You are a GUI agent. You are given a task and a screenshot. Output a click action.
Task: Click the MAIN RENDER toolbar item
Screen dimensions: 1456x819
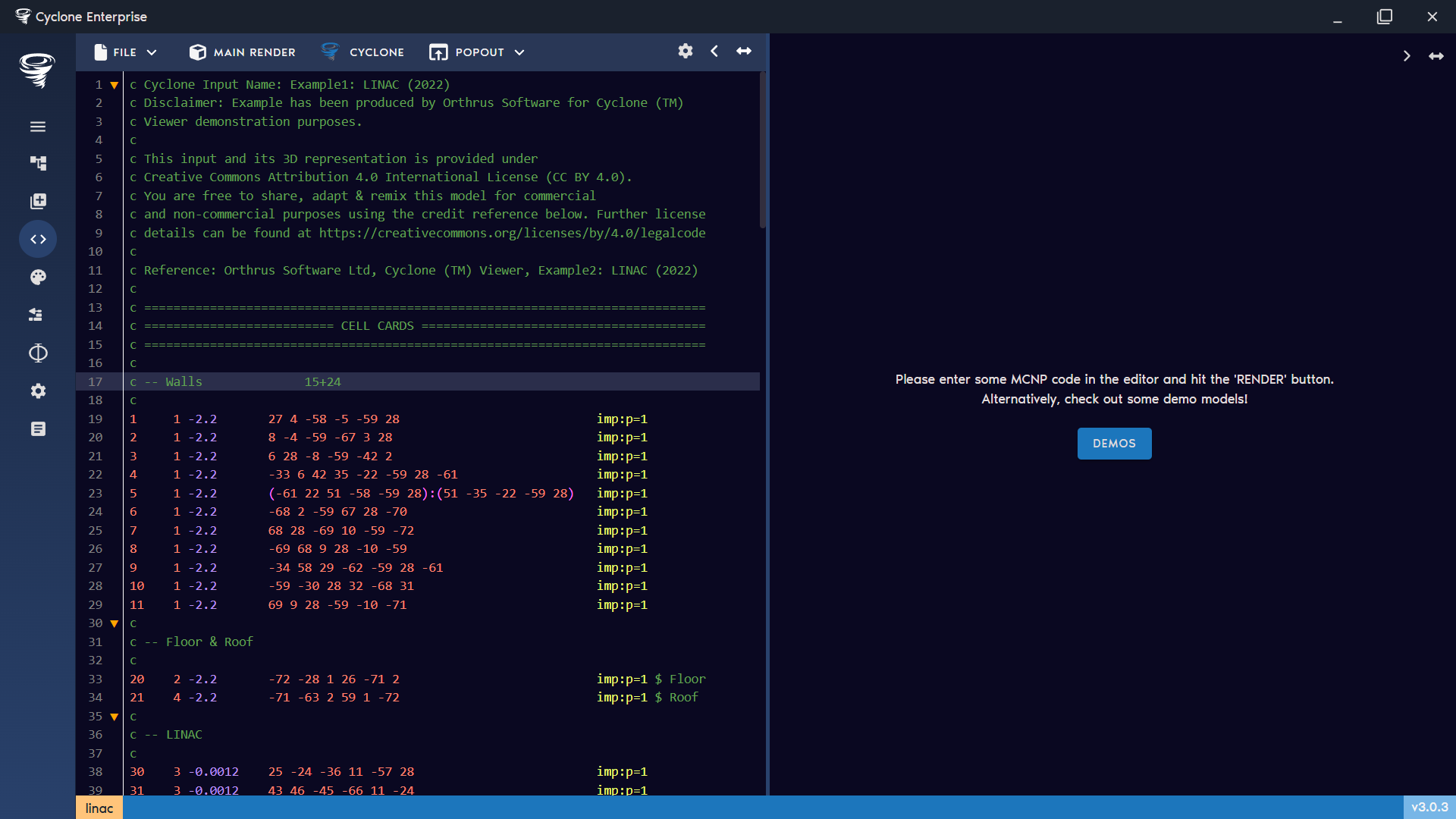click(241, 52)
